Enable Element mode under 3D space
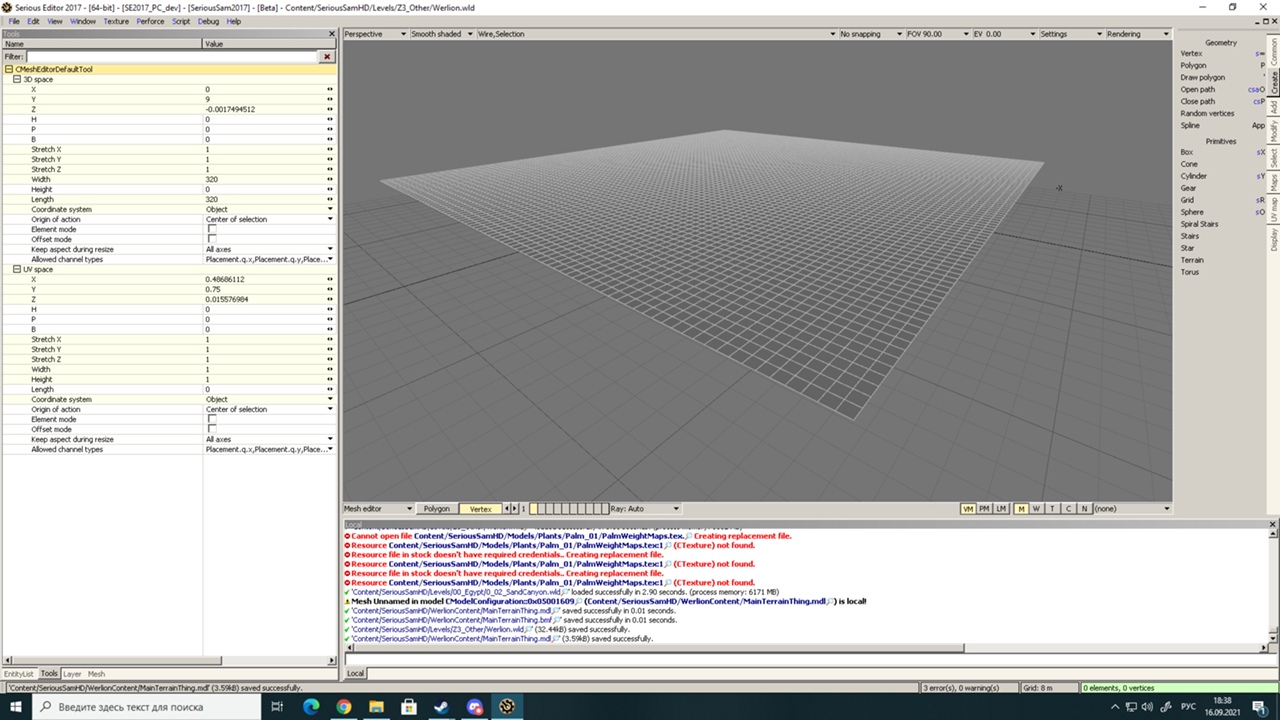The image size is (1280, 720). click(212, 229)
